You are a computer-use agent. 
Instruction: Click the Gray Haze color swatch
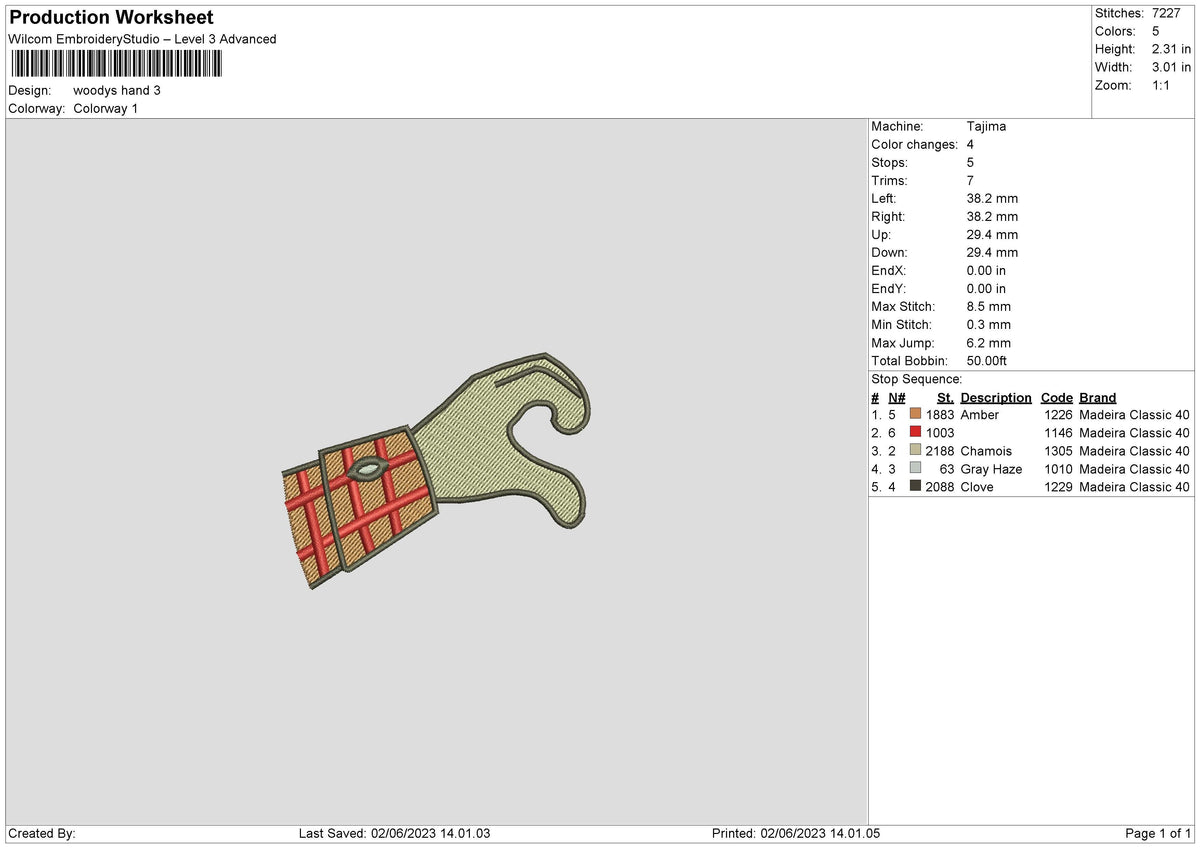point(916,468)
